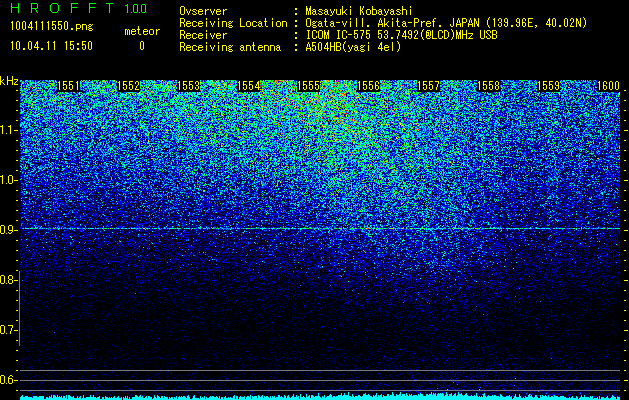Screen dimensions: 629x400
Task: Click the 1.1 kHz axis label
Action: click(8, 130)
